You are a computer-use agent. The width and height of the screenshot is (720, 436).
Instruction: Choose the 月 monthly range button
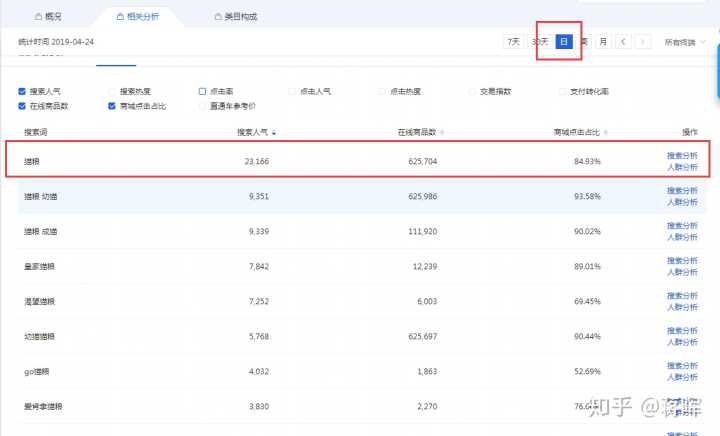(603, 42)
